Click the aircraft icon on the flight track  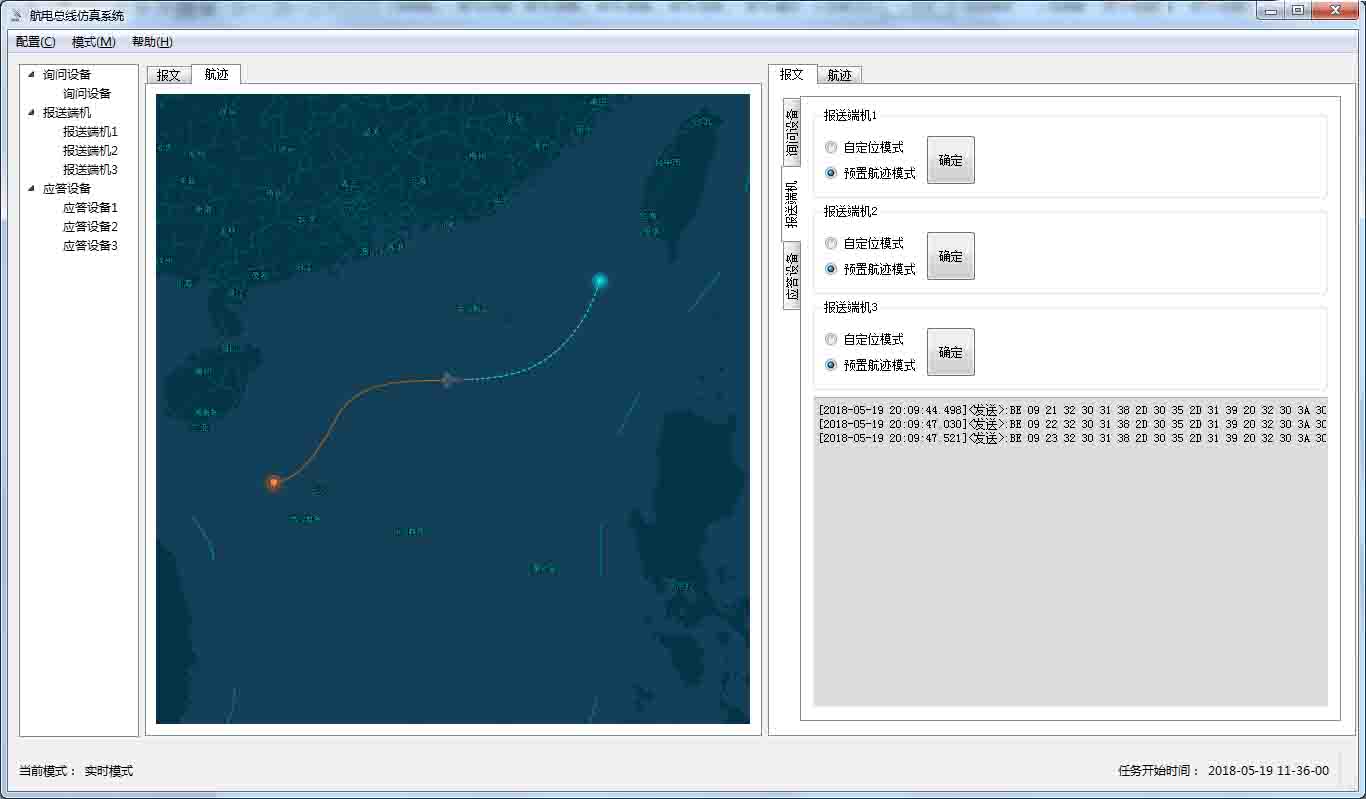coord(449,379)
